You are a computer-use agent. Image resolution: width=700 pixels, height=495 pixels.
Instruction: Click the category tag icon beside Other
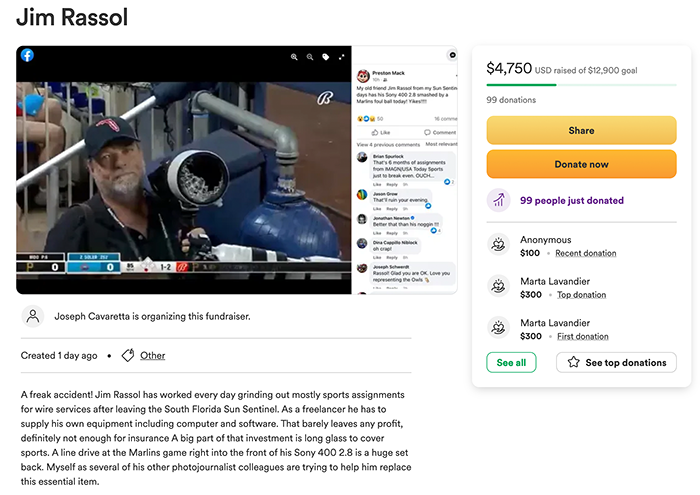(128, 355)
